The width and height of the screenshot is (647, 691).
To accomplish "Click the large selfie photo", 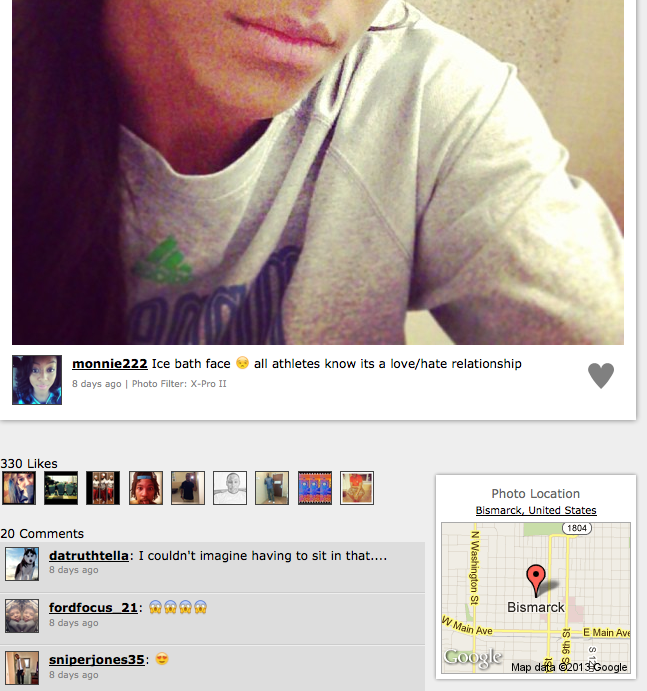I will [x=318, y=172].
